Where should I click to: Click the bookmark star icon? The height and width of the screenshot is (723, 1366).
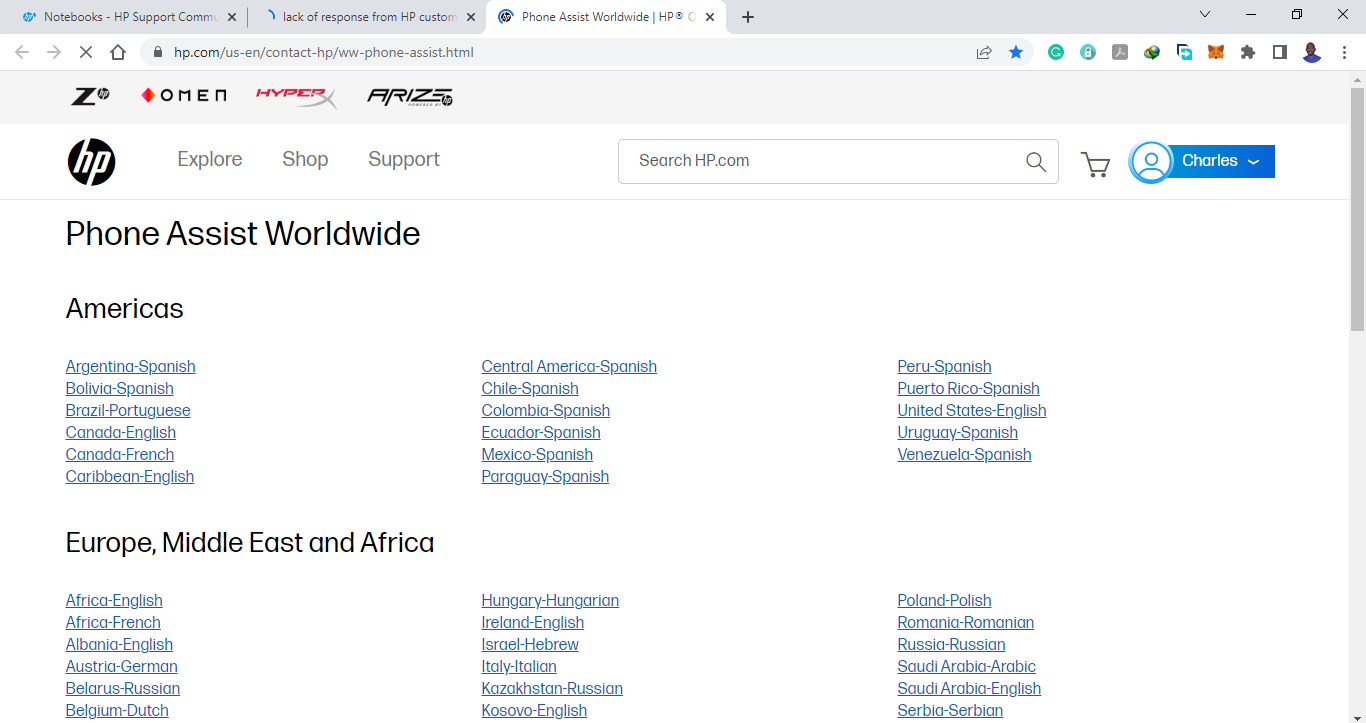(1016, 52)
